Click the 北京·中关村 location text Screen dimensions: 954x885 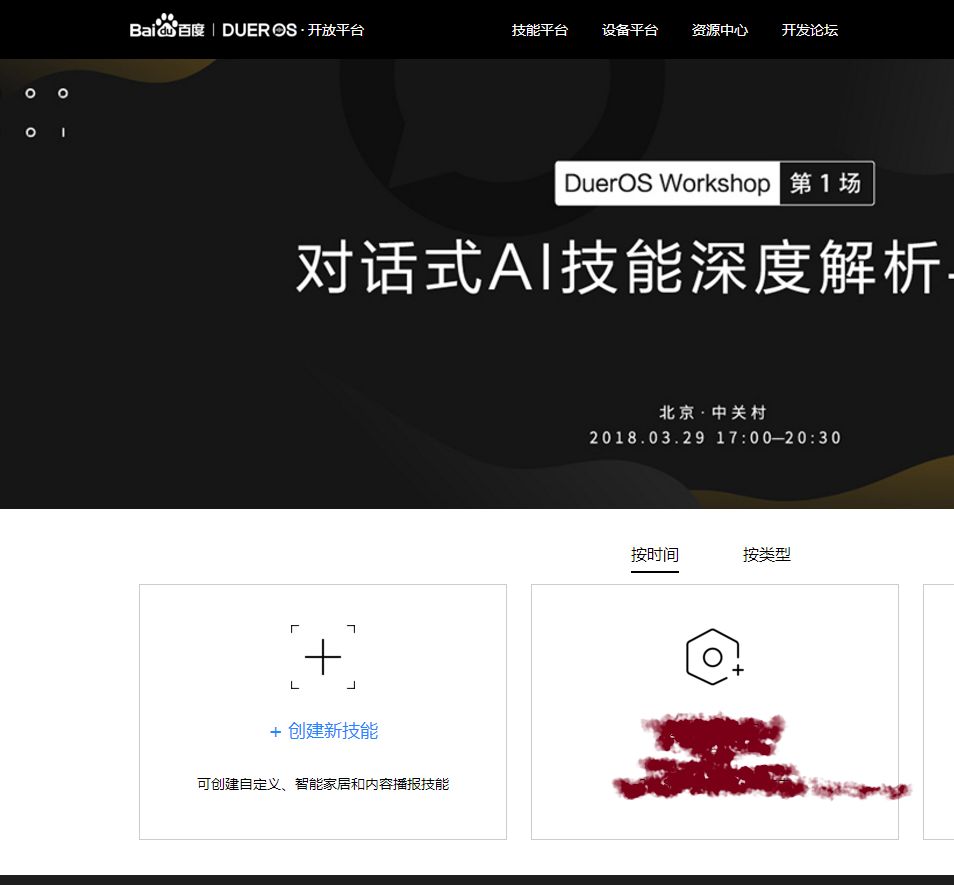coord(714,412)
